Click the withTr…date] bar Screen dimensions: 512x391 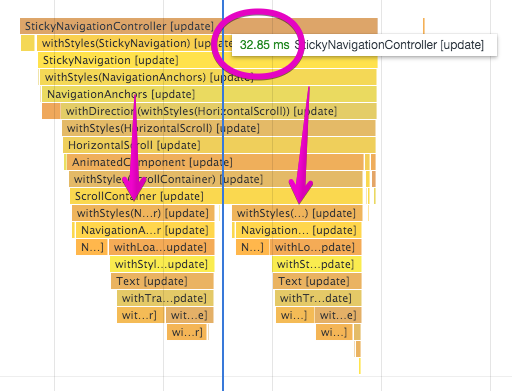tap(318, 298)
